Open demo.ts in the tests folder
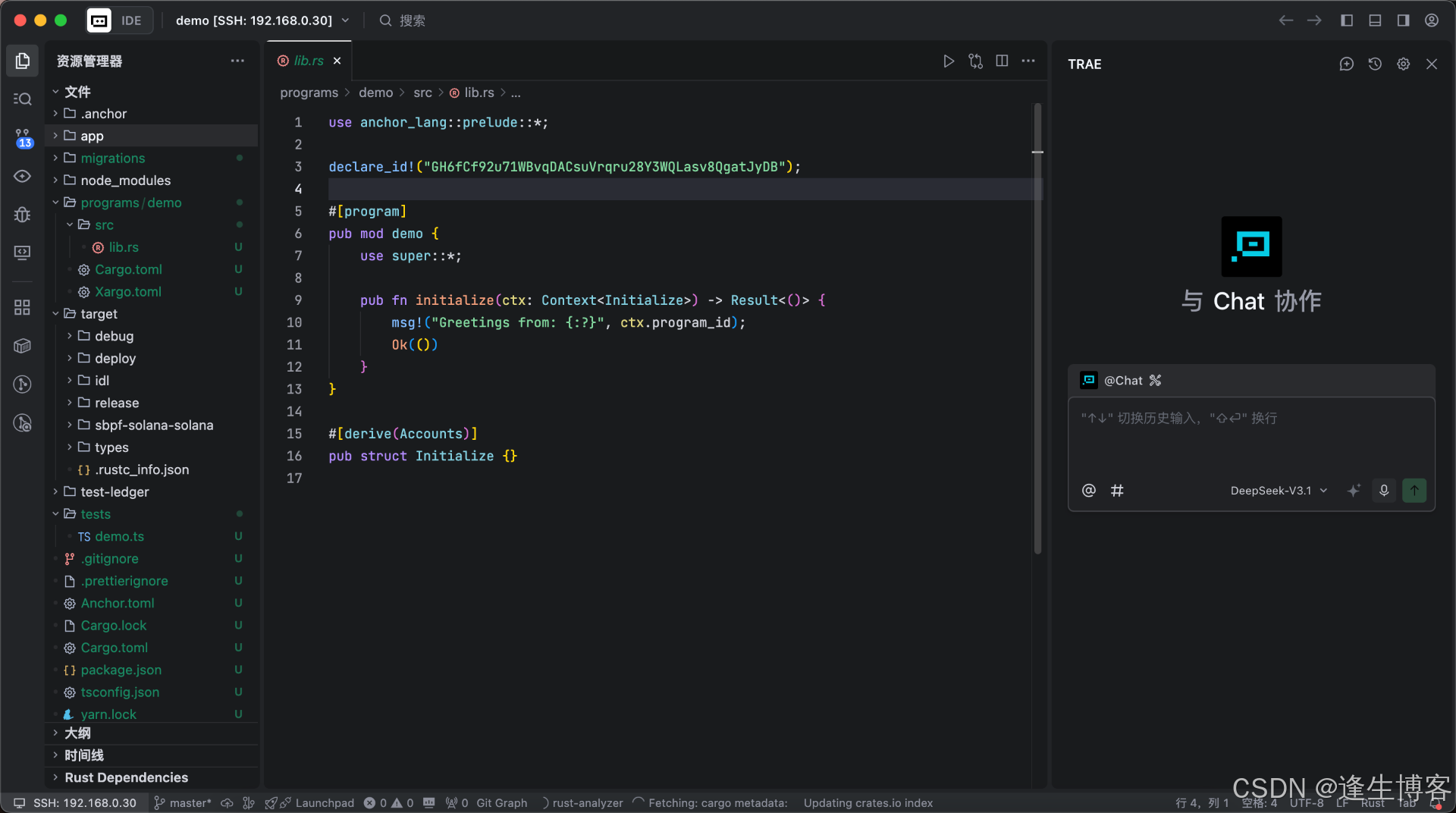The width and height of the screenshot is (1456, 813). coord(152,537)
